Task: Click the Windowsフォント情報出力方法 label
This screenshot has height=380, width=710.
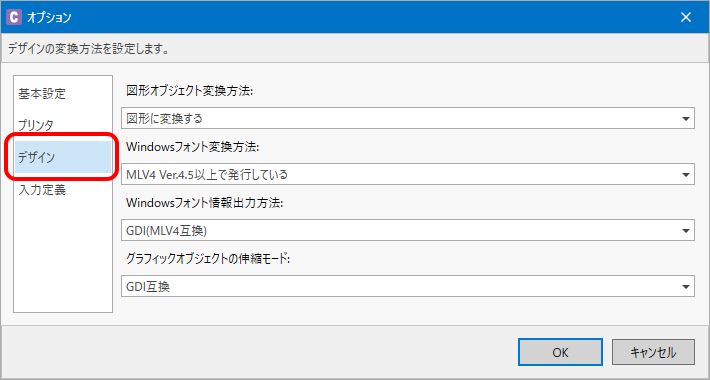Action: pos(204,203)
